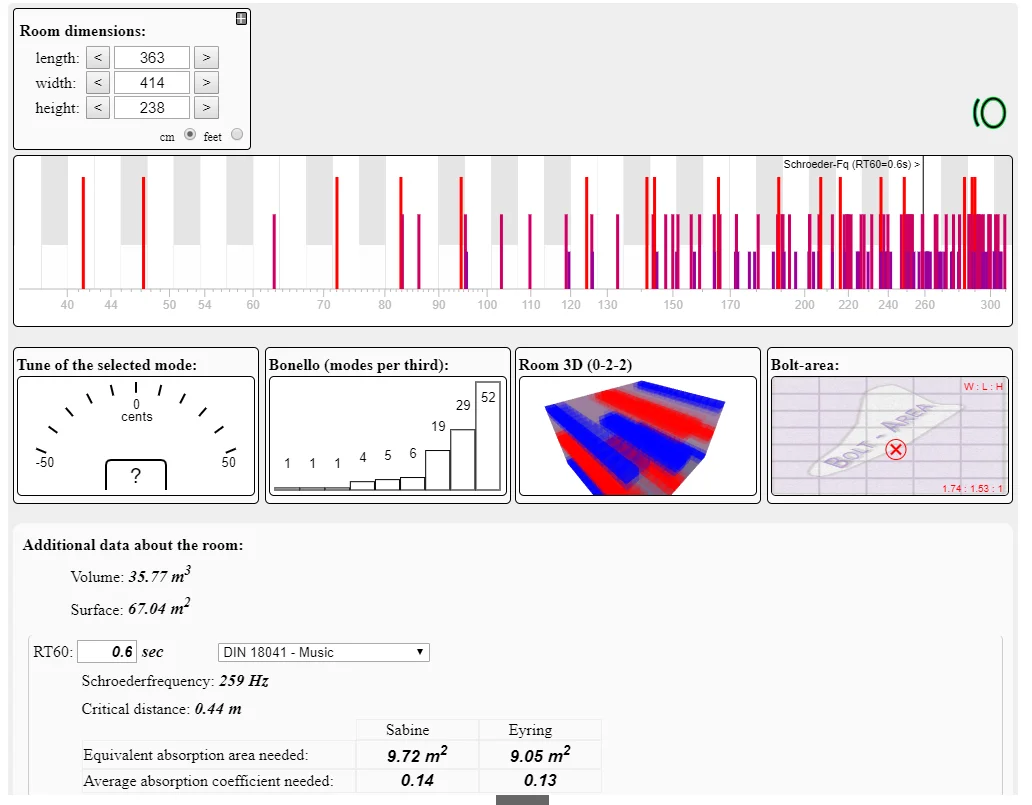Select the cm unit radio button
The height and width of the screenshot is (805, 1032).
[x=189, y=135]
